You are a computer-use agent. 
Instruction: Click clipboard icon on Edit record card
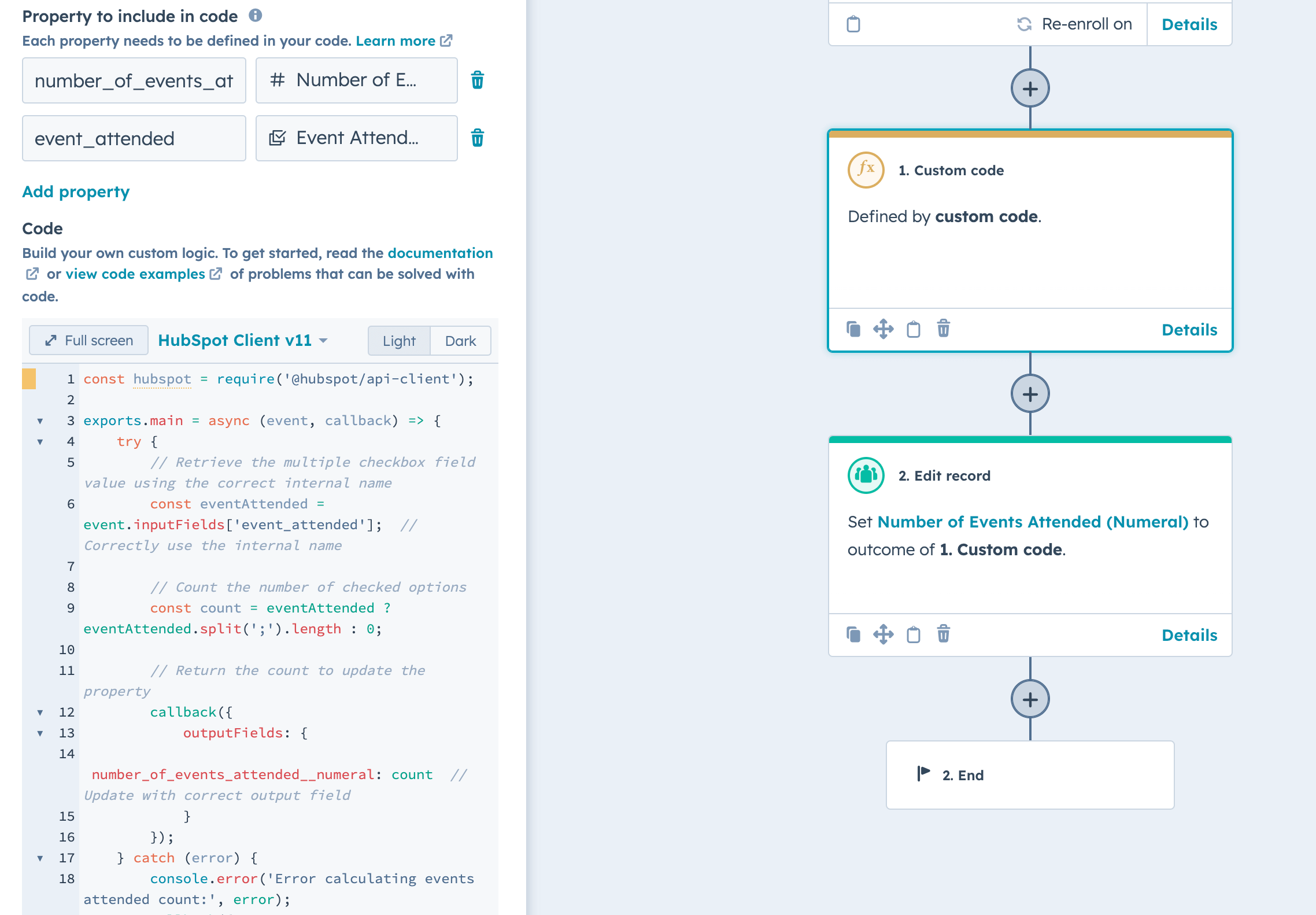click(x=913, y=634)
